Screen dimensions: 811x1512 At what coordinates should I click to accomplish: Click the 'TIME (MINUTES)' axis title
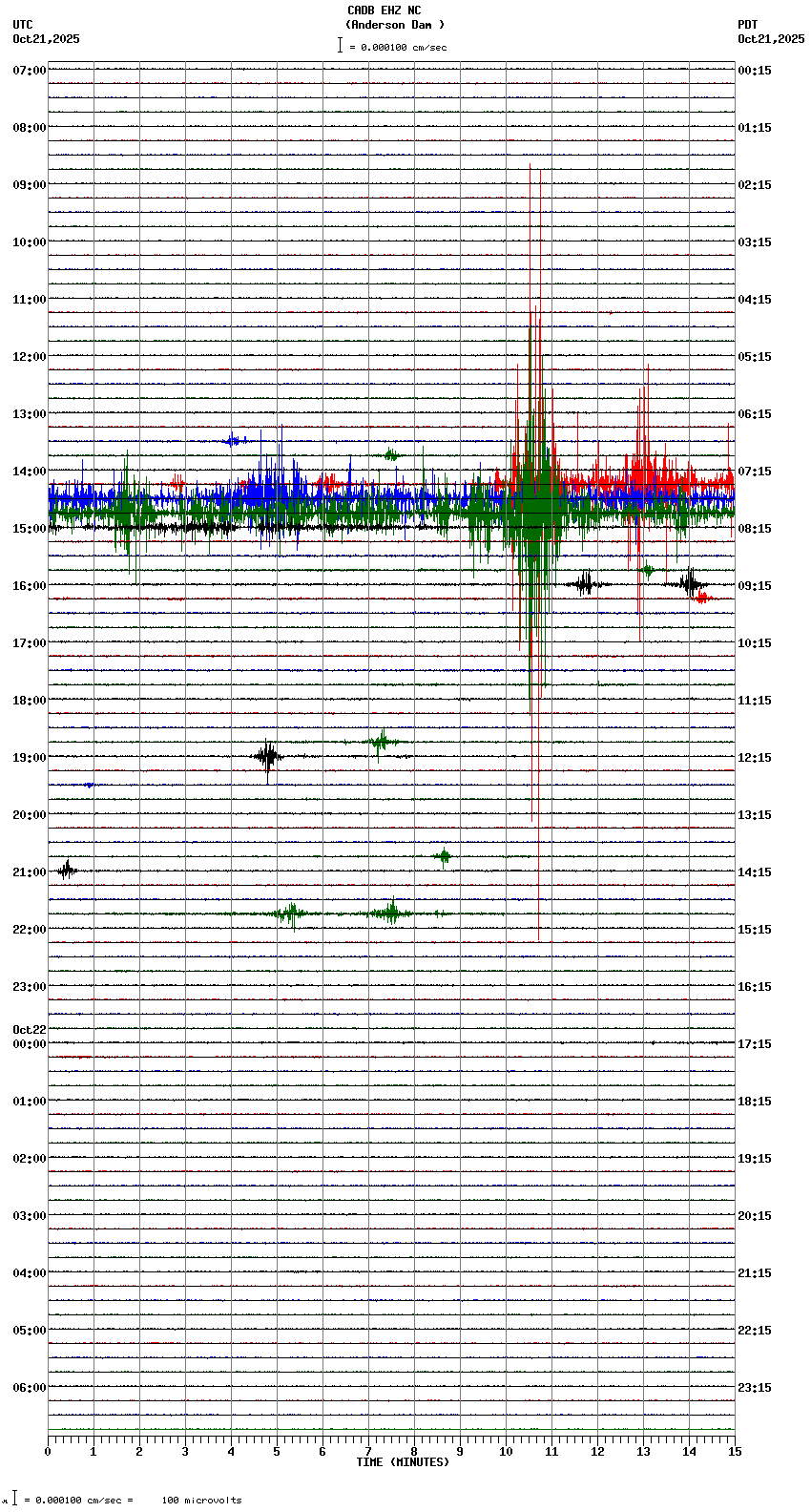click(403, 1462)
